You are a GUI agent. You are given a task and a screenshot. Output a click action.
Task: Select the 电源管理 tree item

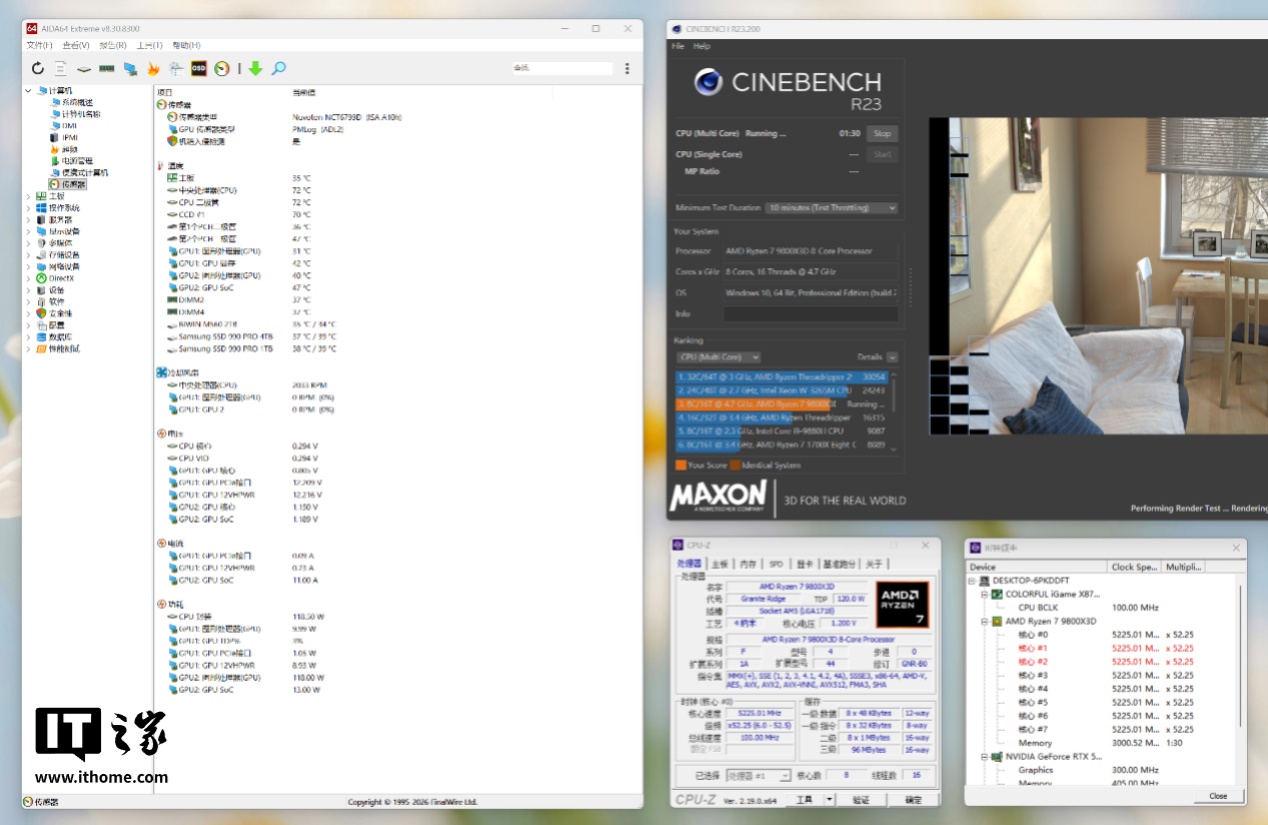(71, 161)
